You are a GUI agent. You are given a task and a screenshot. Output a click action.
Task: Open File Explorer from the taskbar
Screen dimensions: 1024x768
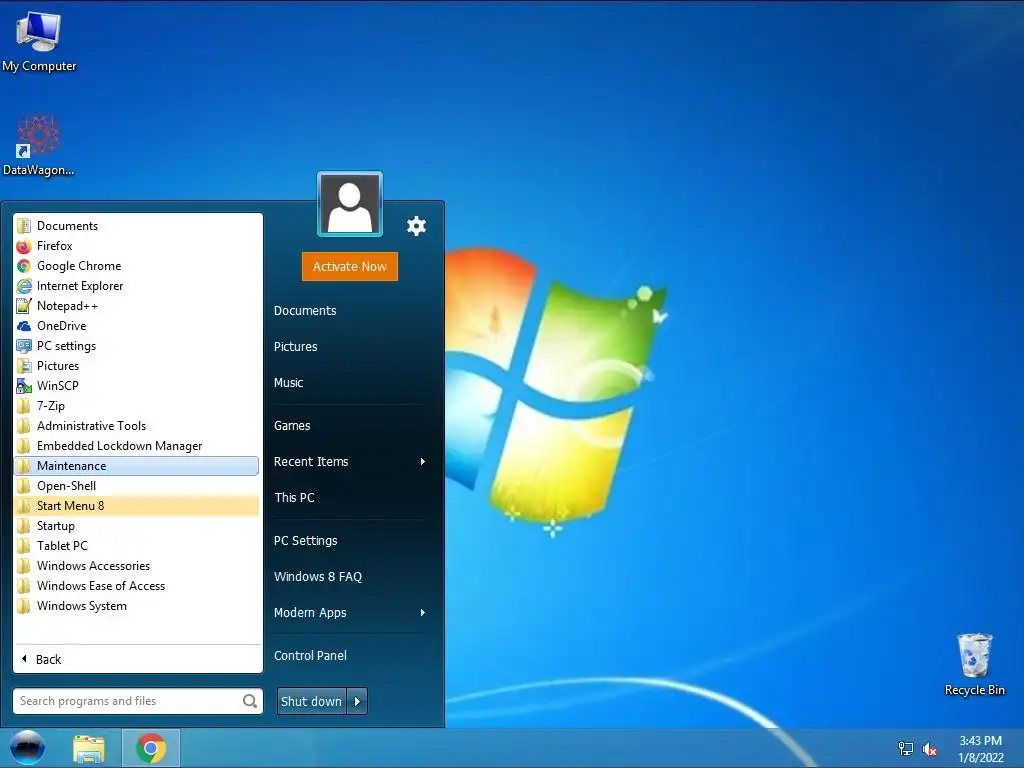point(89,748)
